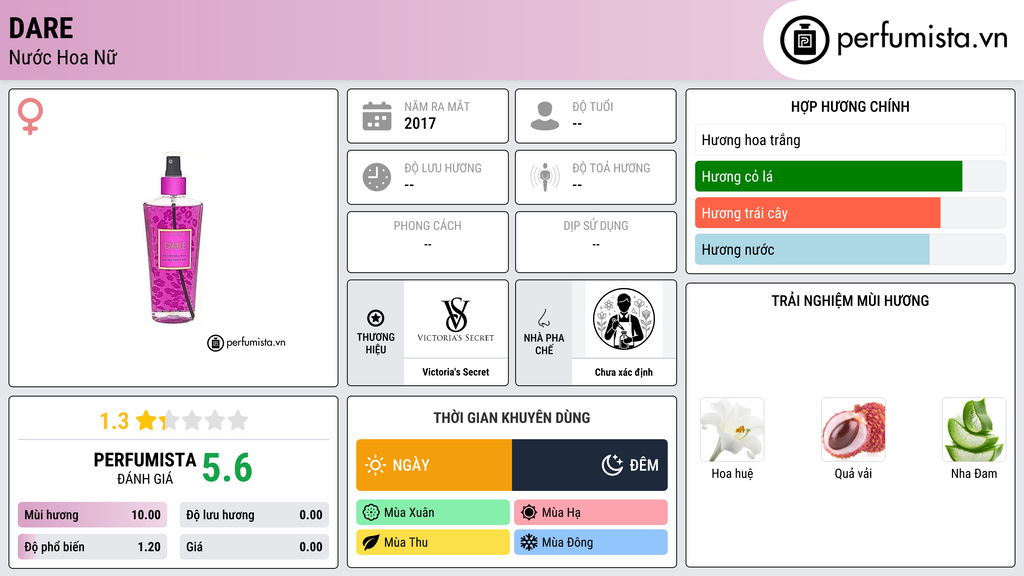Viewport: 1024px width, 576px height.
Task: Click the small perfumista.vn watermark icon under bottle
Action: click(x=216, y=343)
